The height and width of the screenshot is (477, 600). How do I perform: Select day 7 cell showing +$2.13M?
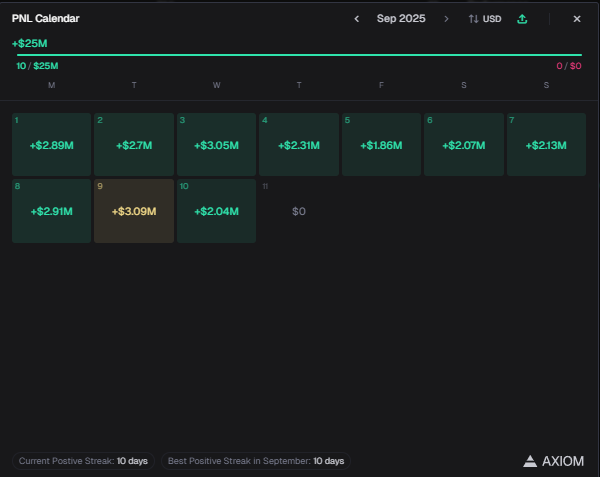tap(546, 144)
